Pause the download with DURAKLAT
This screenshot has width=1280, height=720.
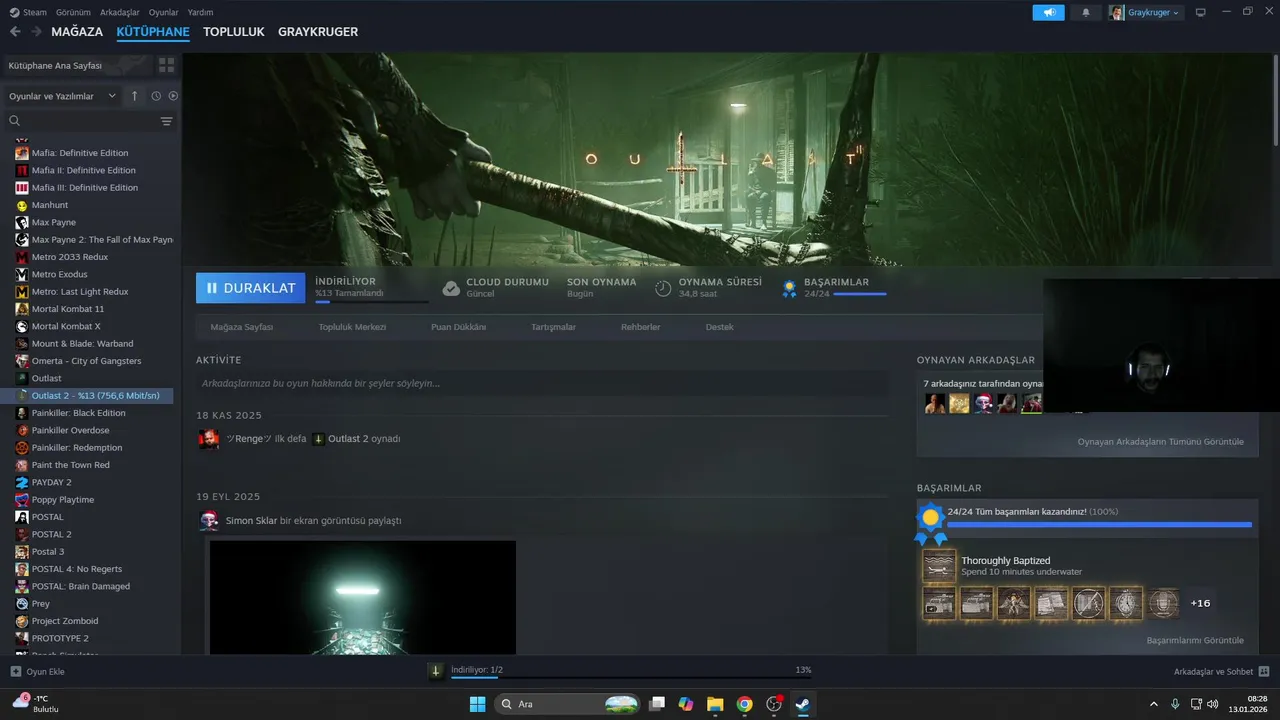(x=251, y=288)
